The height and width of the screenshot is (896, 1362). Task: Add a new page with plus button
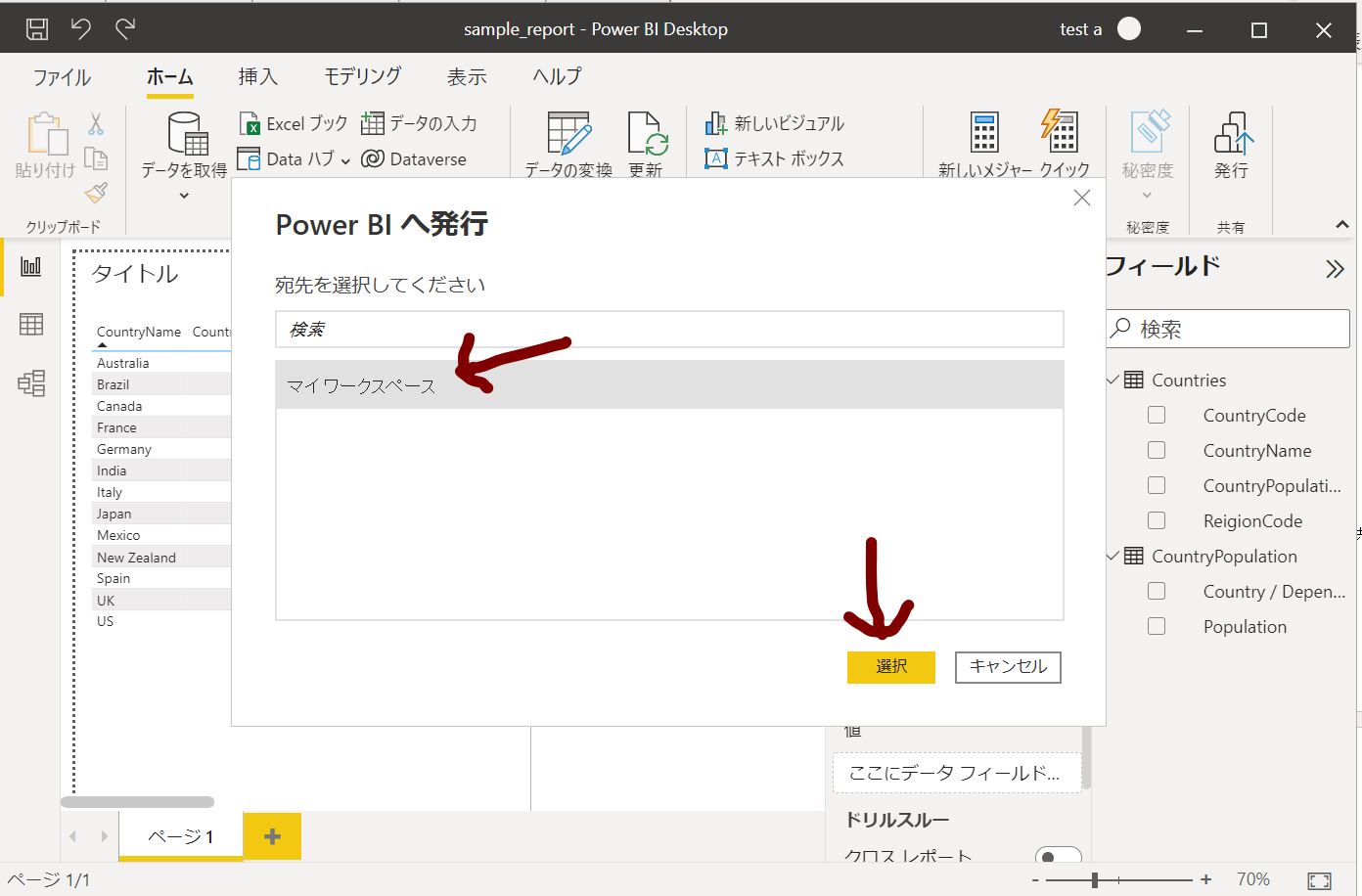pos(272,836)
